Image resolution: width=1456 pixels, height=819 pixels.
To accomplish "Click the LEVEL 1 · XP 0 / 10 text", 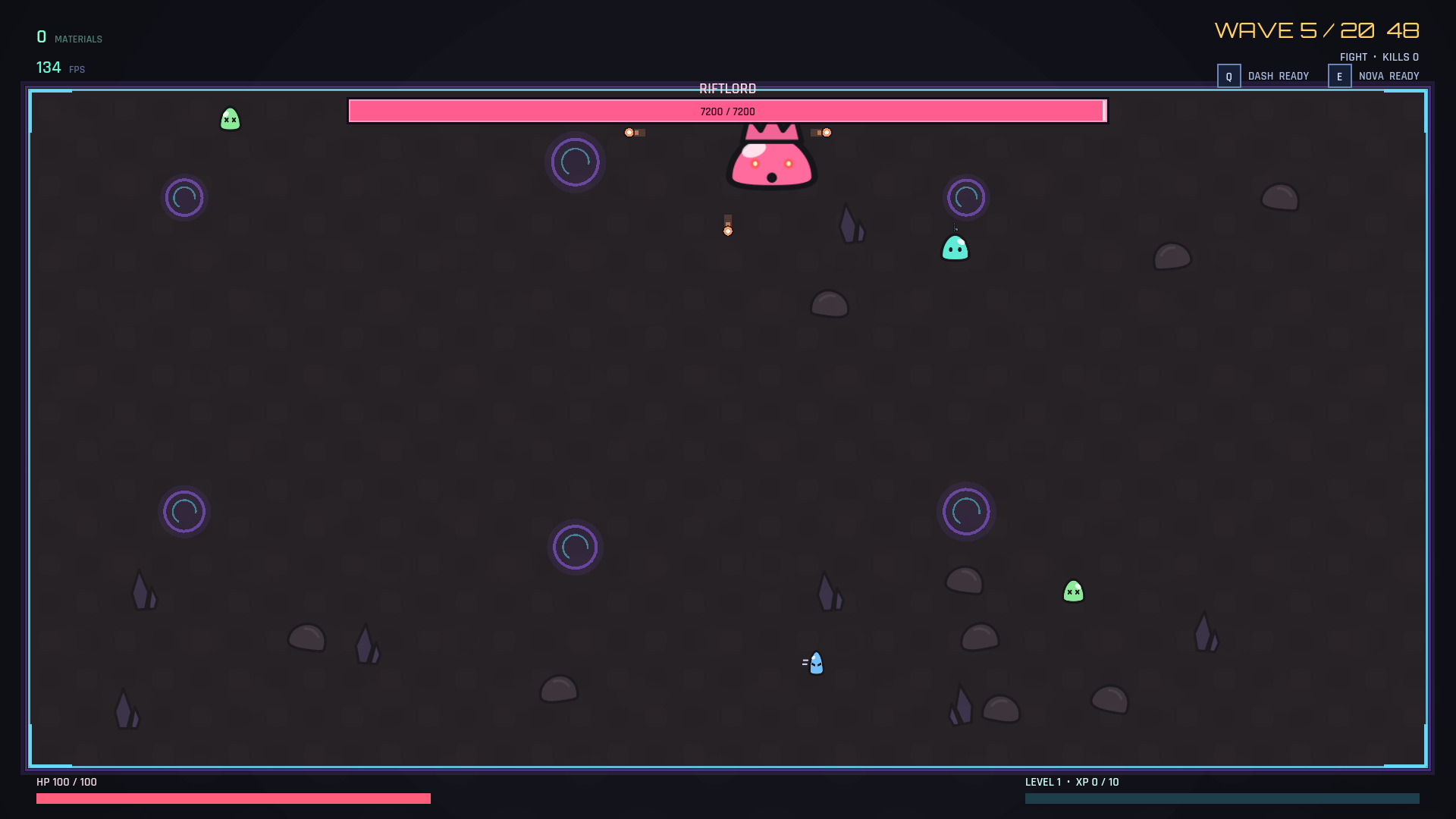I will coord(1072,782).
